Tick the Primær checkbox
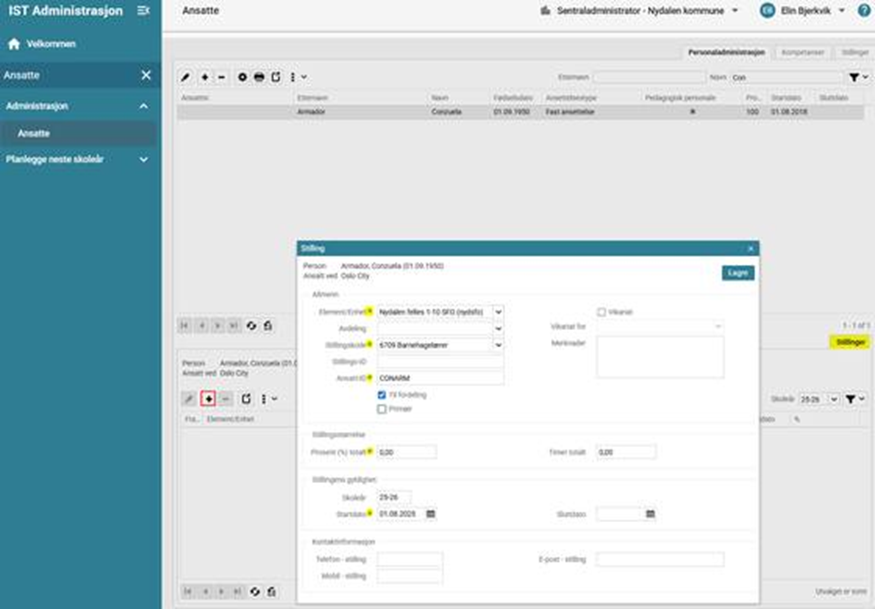This screenshot has height=609, width=875. [x=382, y=409]
